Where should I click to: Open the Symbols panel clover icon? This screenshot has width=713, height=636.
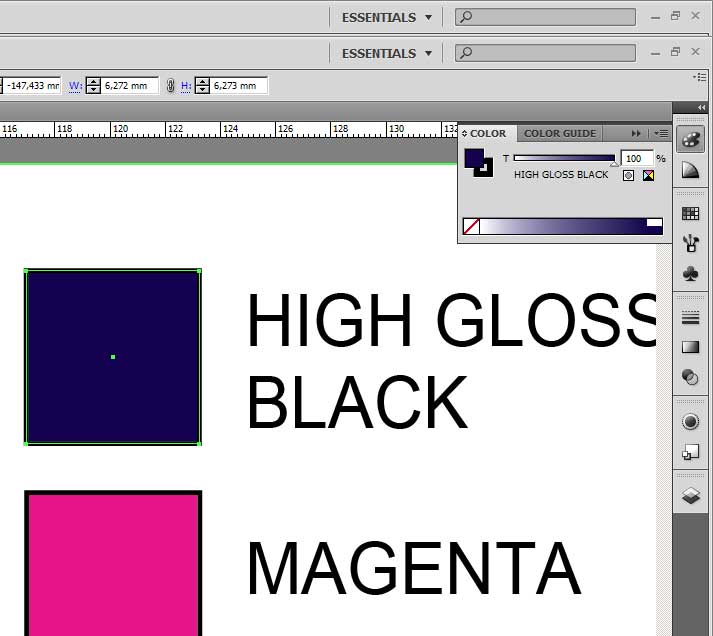pyautogui.click(x=690, y=273)
